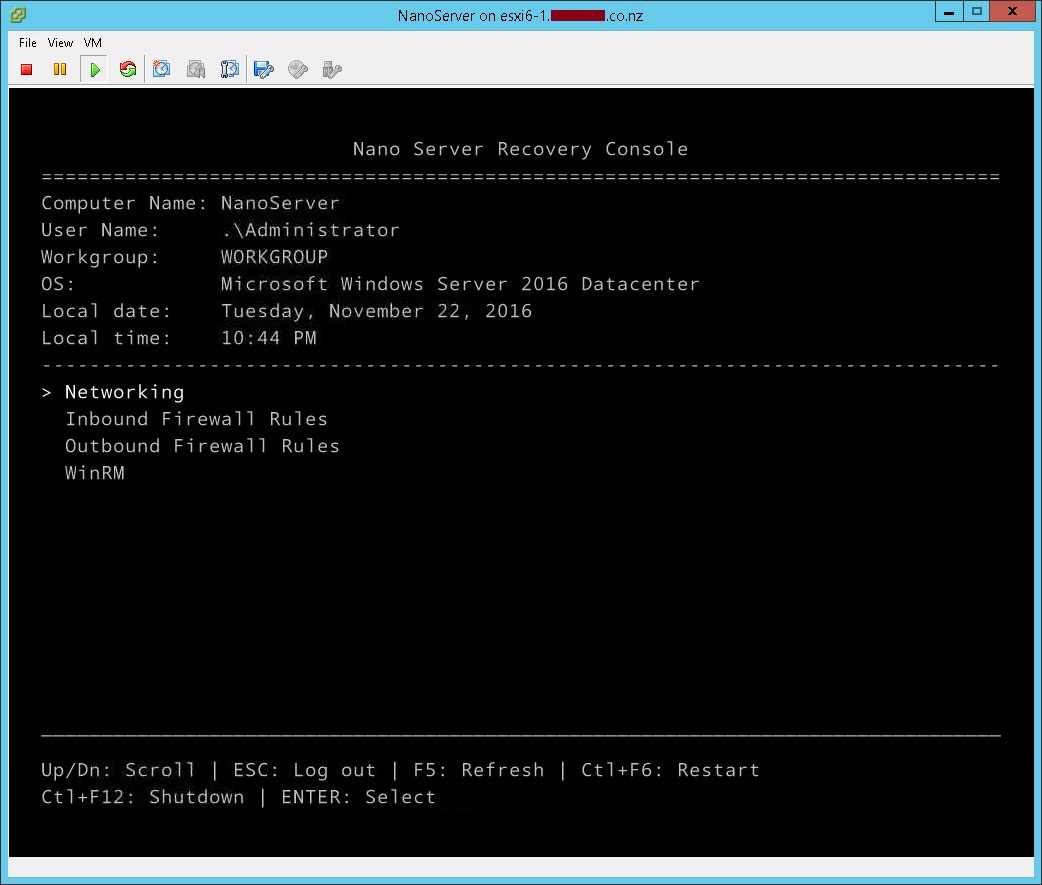Click the 'Ctl+F6: Restart' hint
Image resolution: width=1042 pixels, height=885 pixels.
tap(670, 769)
